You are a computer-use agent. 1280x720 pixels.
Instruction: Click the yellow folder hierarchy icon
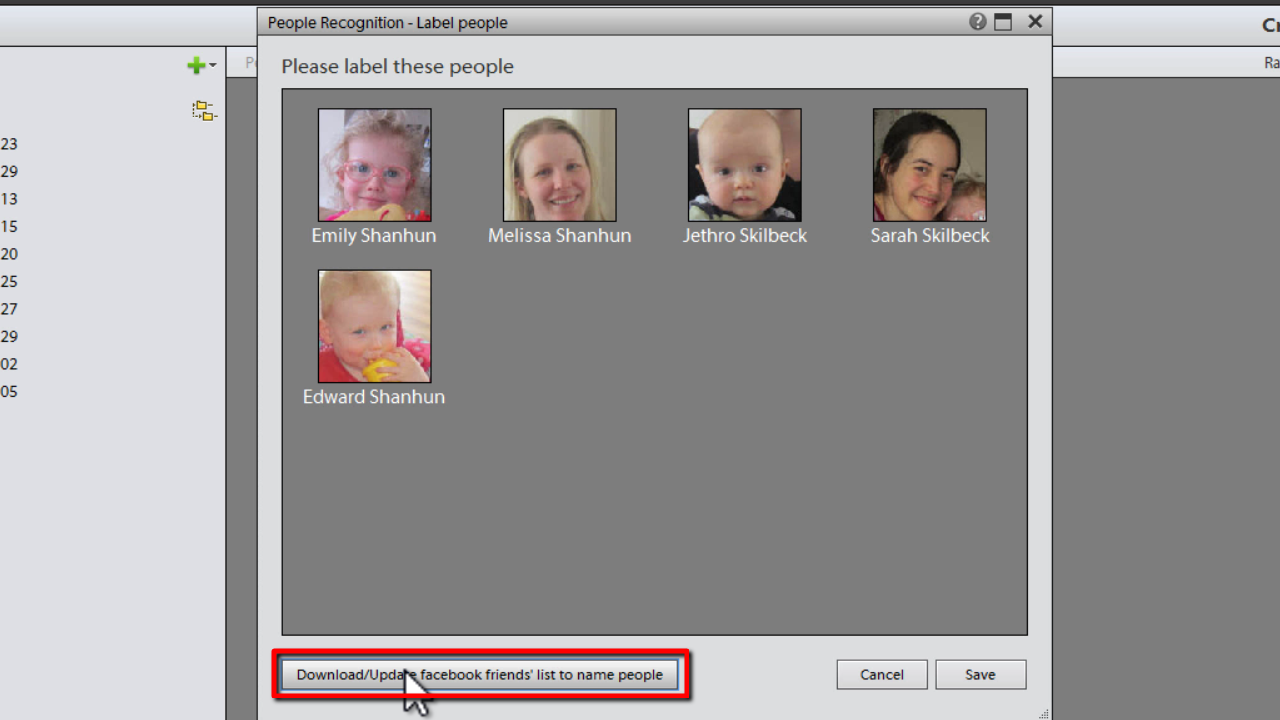(204, 111)
